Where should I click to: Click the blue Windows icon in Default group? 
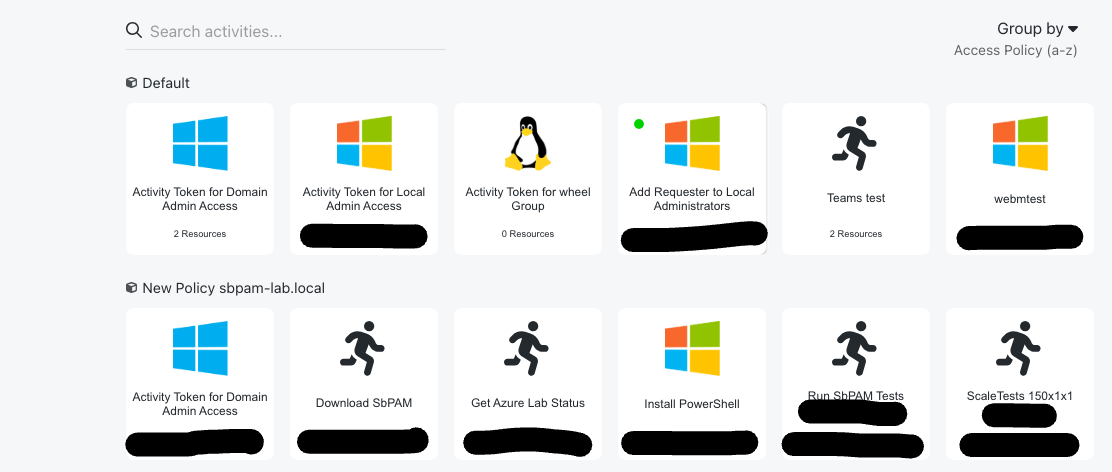pyautogui.click(x=200, y=143)
